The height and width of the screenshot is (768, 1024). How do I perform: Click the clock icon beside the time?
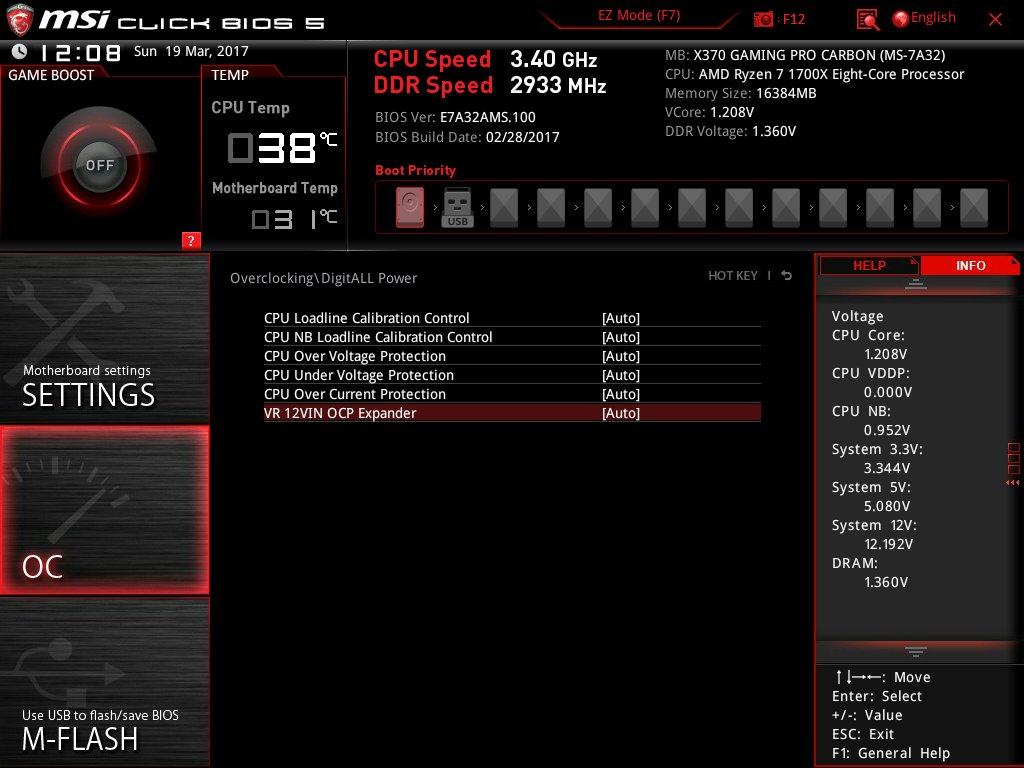point(20,51)
